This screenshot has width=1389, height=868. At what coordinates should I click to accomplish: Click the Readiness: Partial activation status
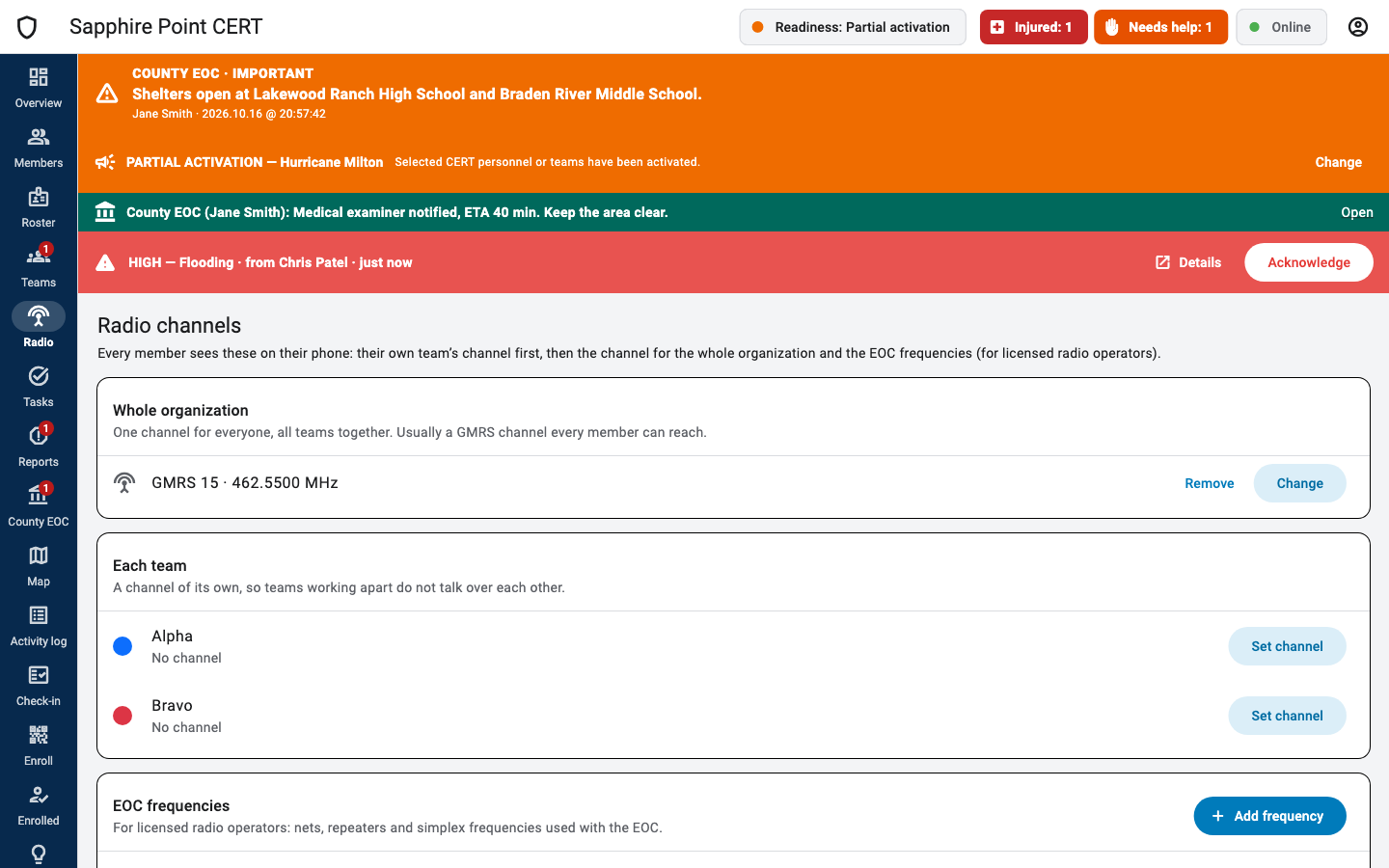pos(853,27)
